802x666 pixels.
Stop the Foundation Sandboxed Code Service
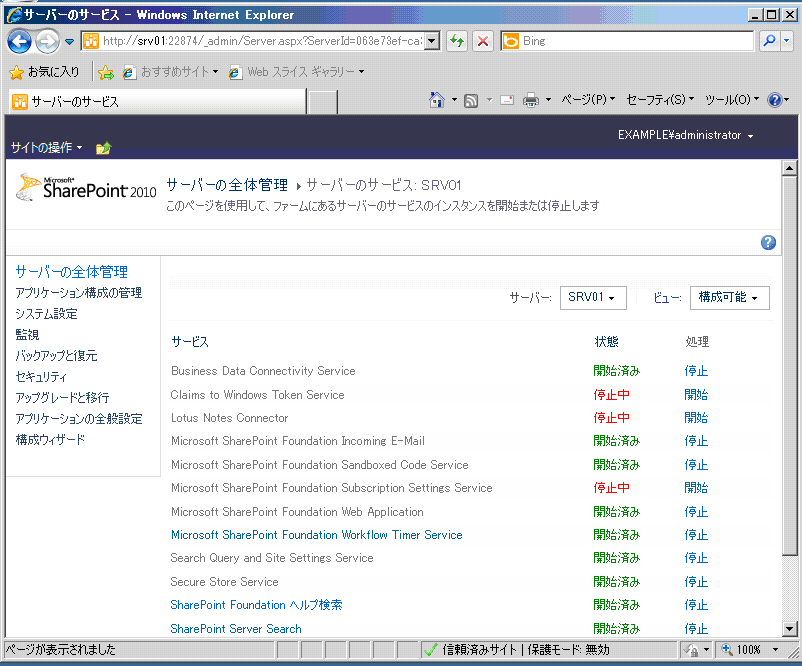point(696,464)
